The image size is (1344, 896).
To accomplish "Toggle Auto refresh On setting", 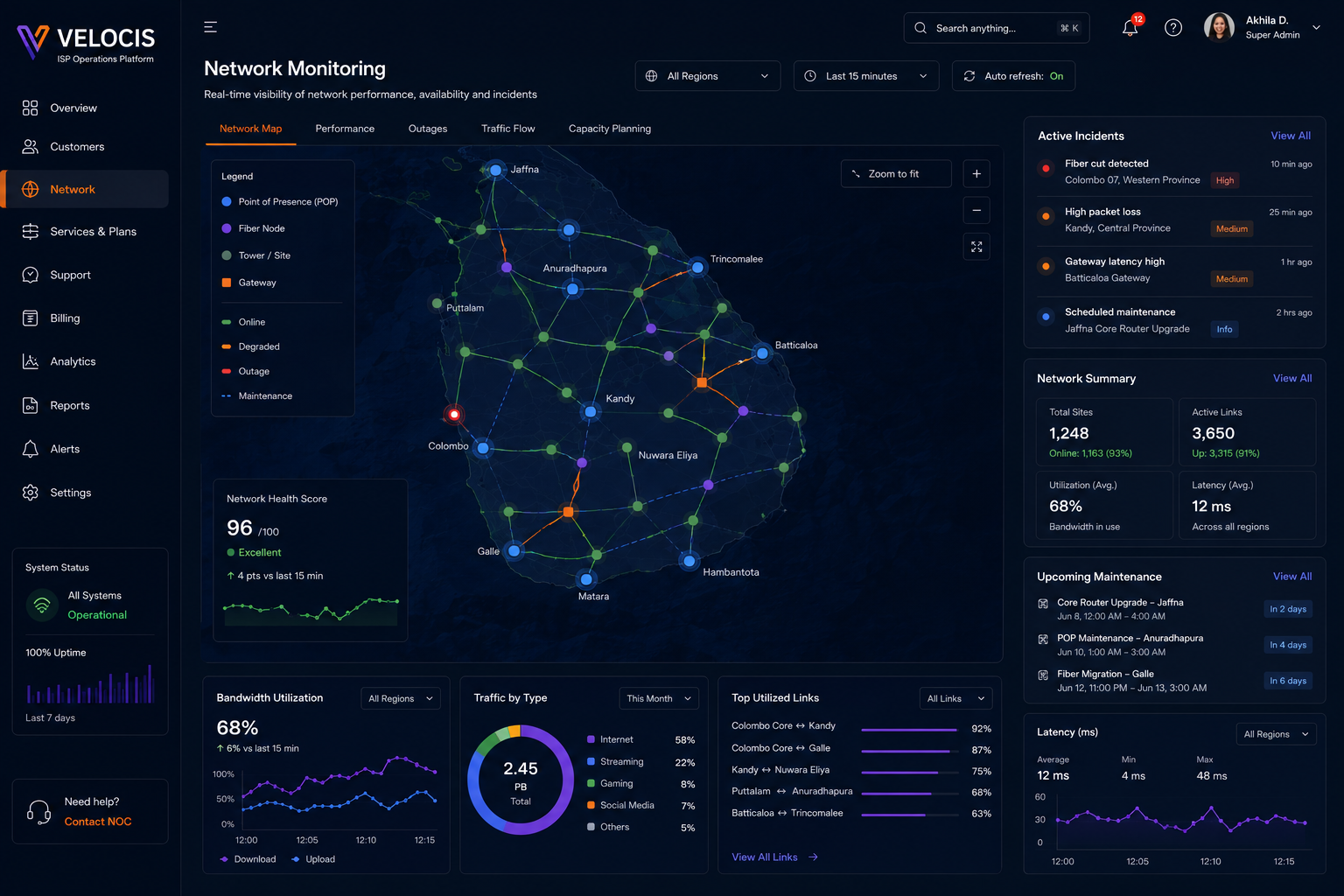I will (x=1013, y=76).
